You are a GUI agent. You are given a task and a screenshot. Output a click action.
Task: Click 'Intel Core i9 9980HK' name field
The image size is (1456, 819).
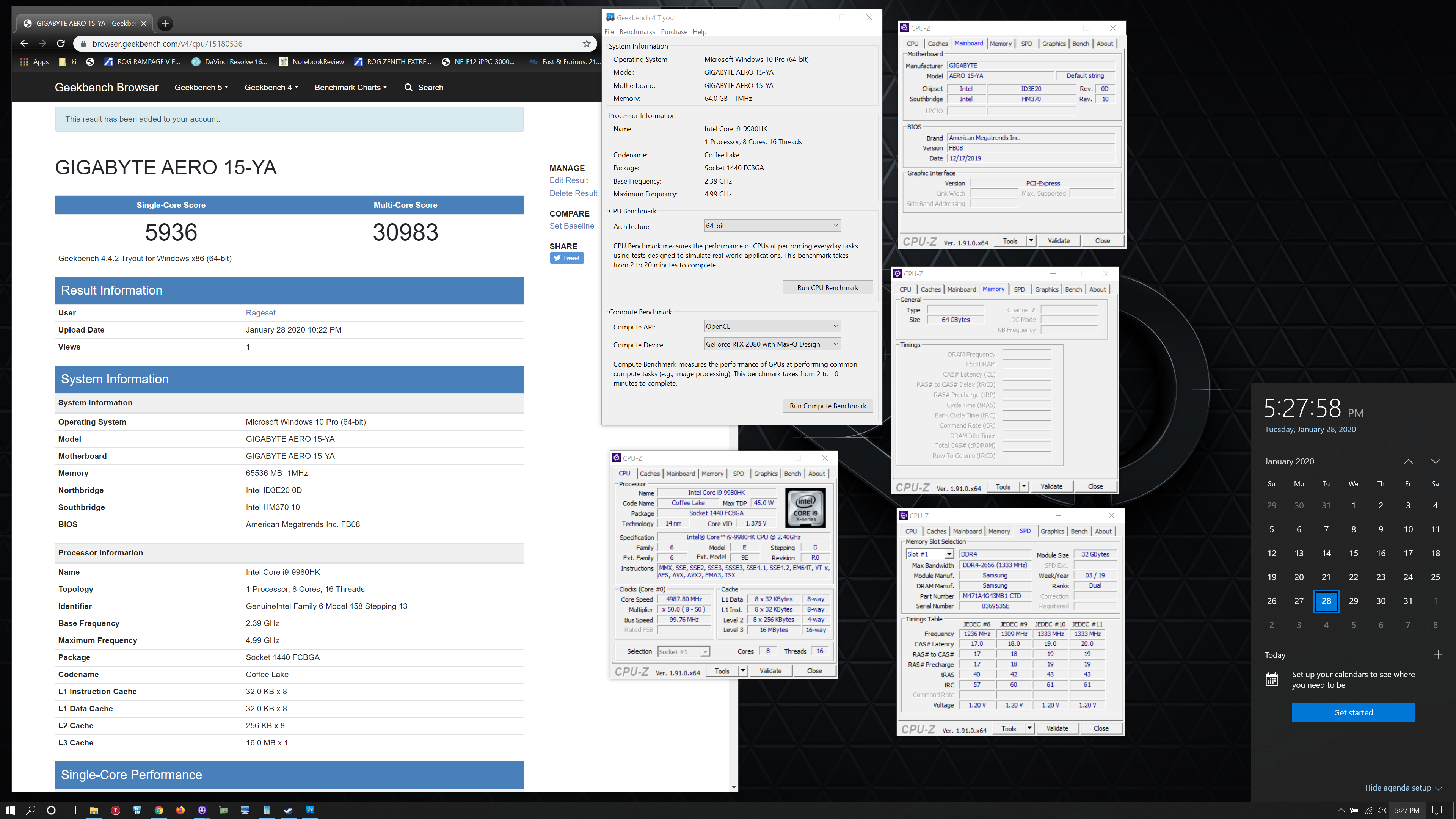pos(716,493)
